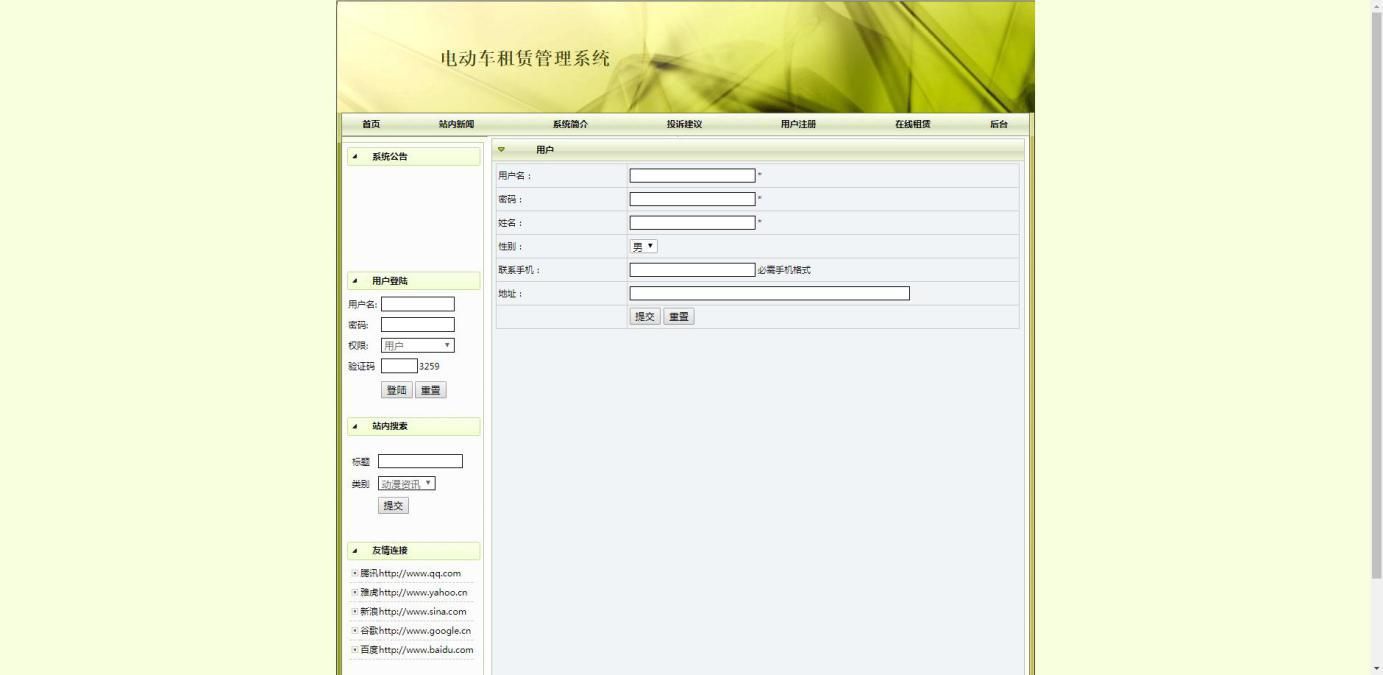This screenshot has width=1383, height=675.
Task: Click the scrollbar up arrow
Action: click(x=1376, y=5)
